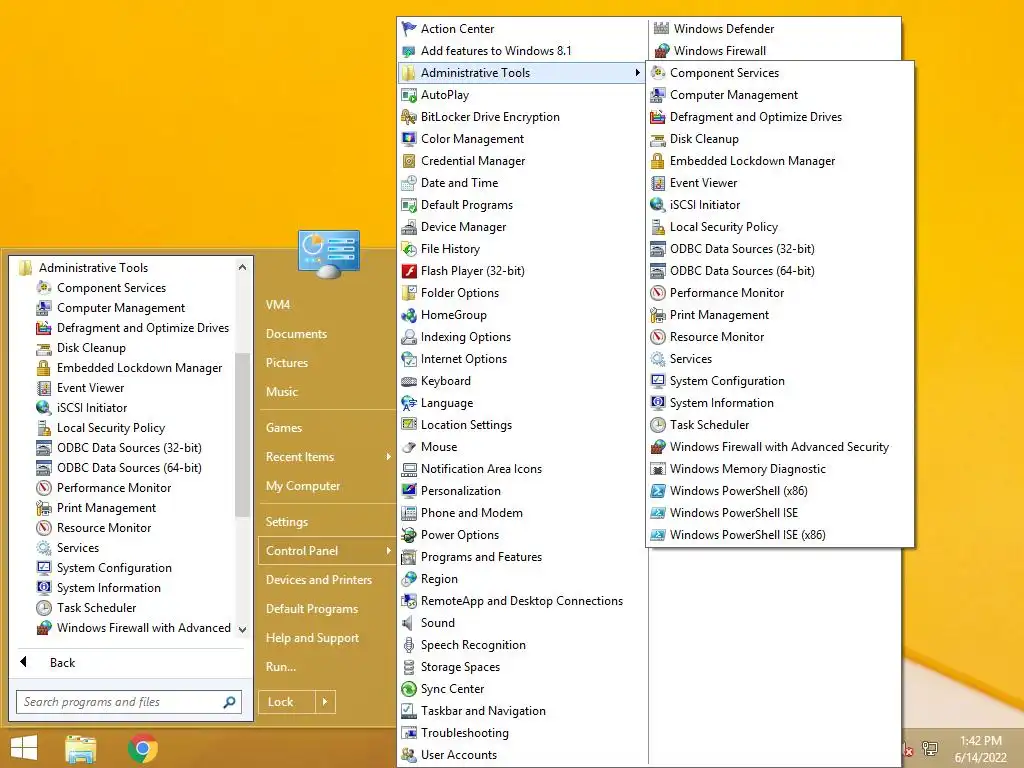Click the Windows Defender icon
The width and height of the screenshot is (1024, 768).
tap(662, 29)
